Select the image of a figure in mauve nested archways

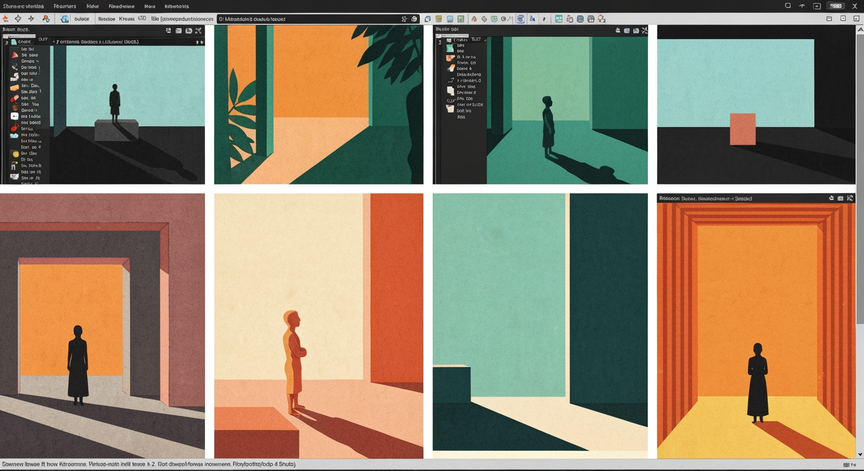tap(102, 326)
